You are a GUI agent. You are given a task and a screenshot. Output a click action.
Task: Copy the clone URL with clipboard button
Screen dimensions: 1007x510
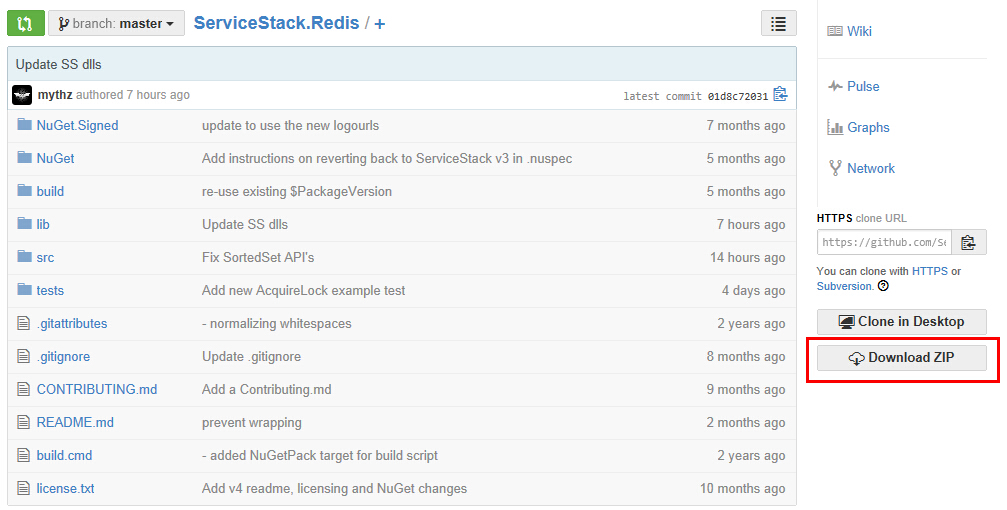[x=968, y=242]
